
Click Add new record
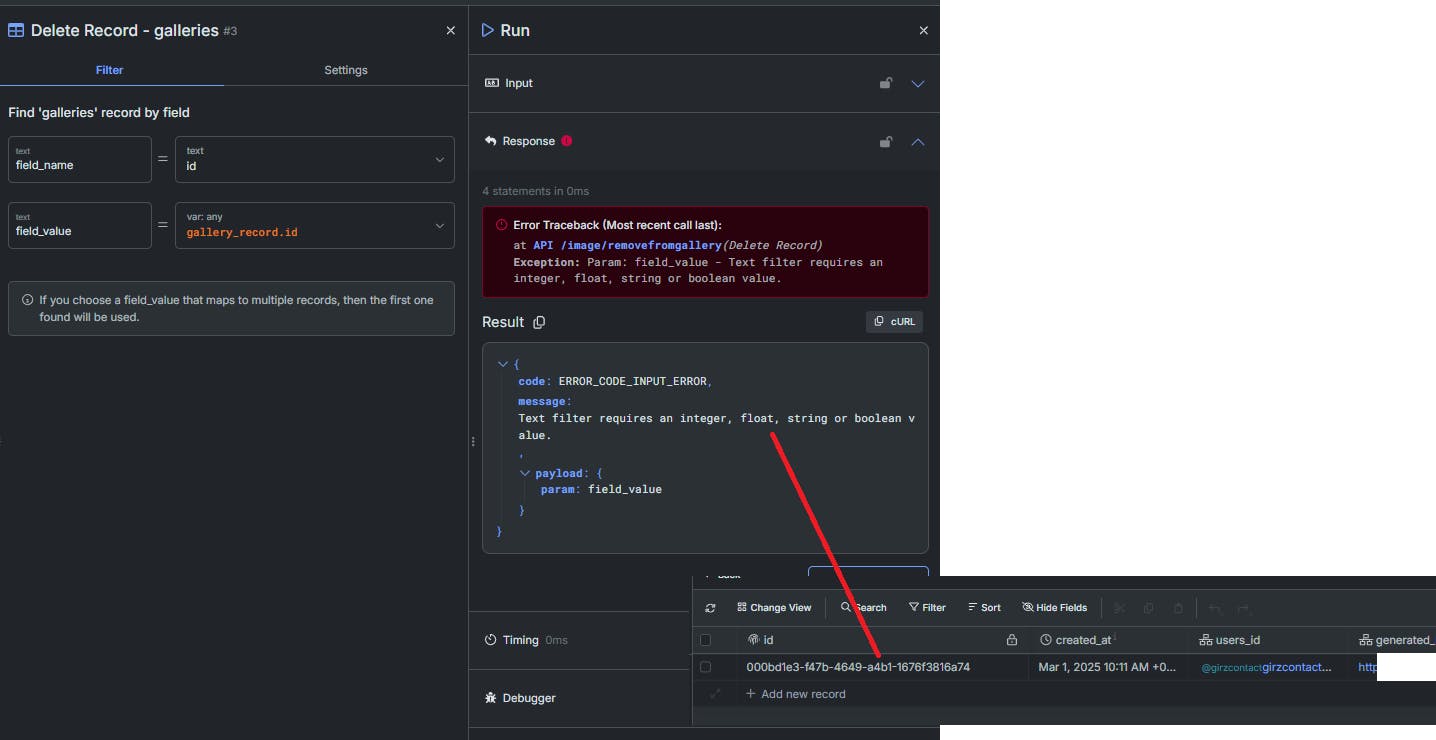795,694
